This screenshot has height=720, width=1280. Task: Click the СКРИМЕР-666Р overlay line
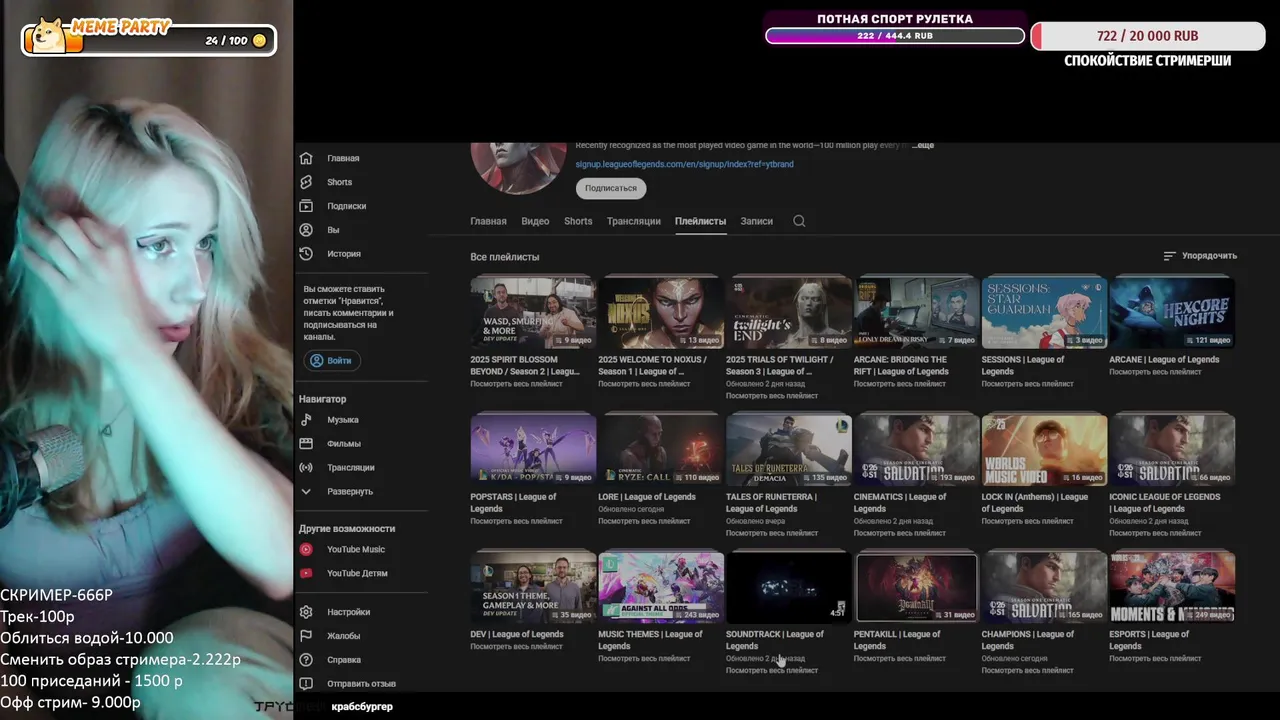(56, 595)
